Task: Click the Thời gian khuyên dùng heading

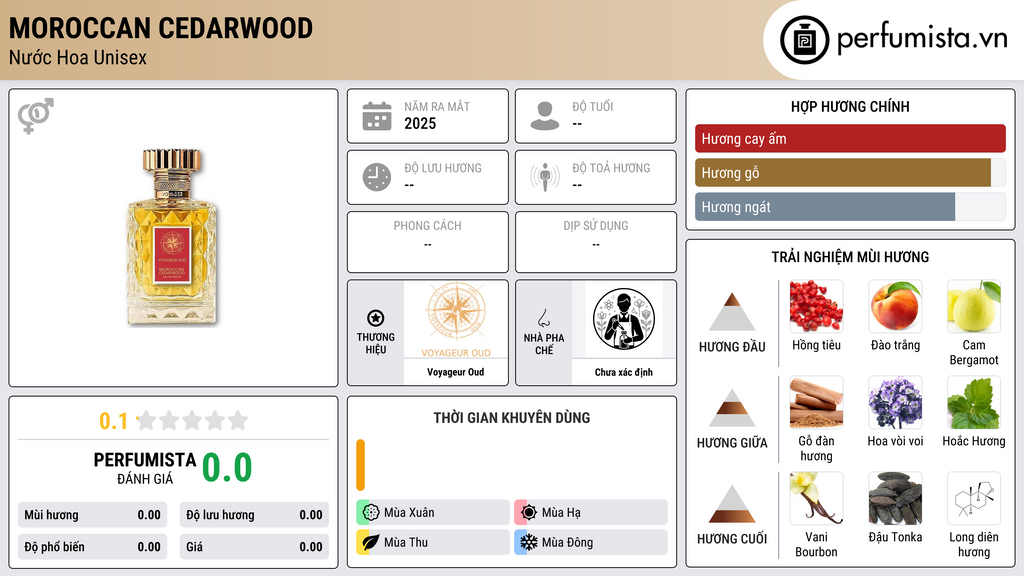Action: 512,417
